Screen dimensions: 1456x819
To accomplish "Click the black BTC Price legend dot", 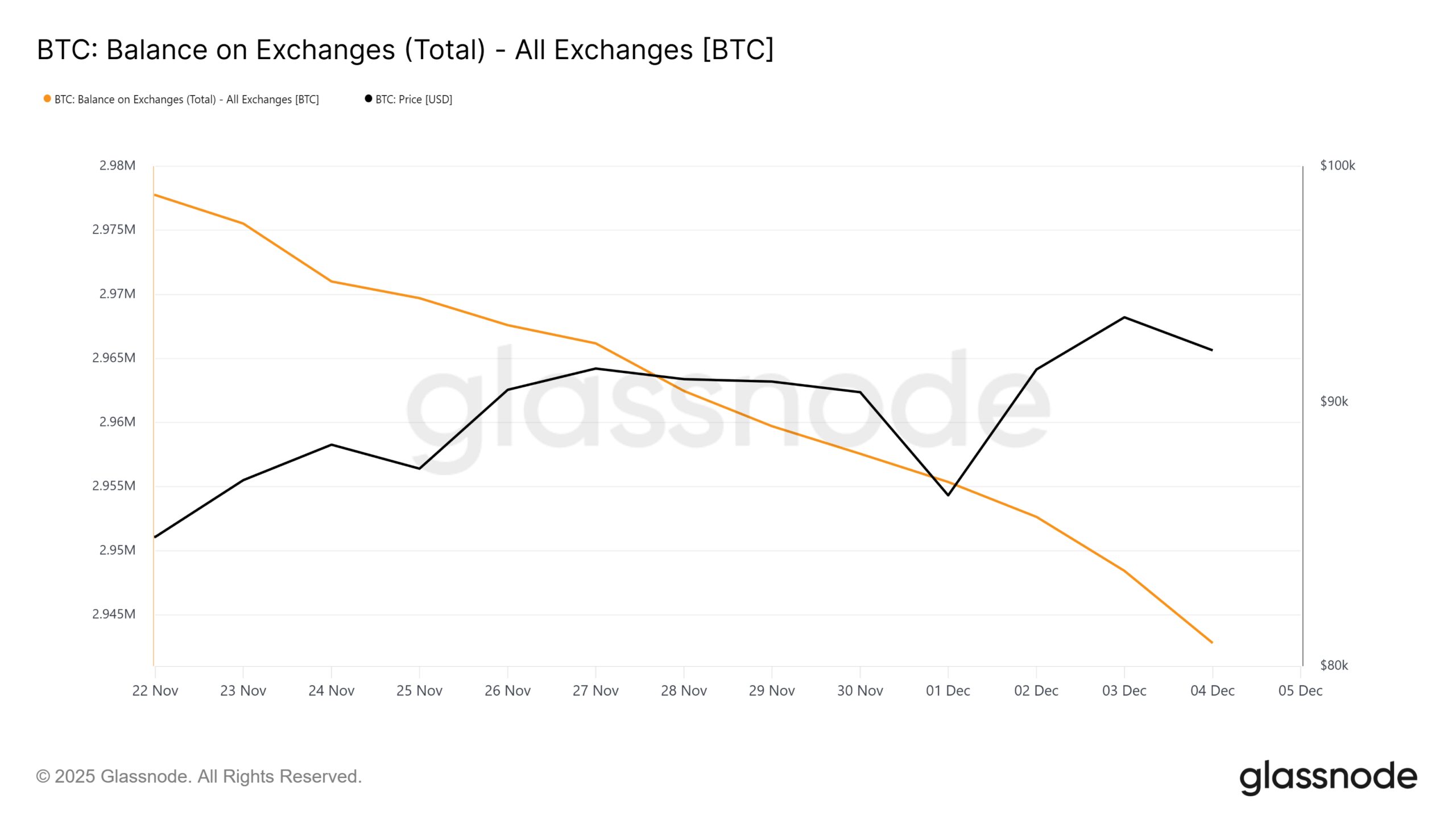I will pos(369,99).
